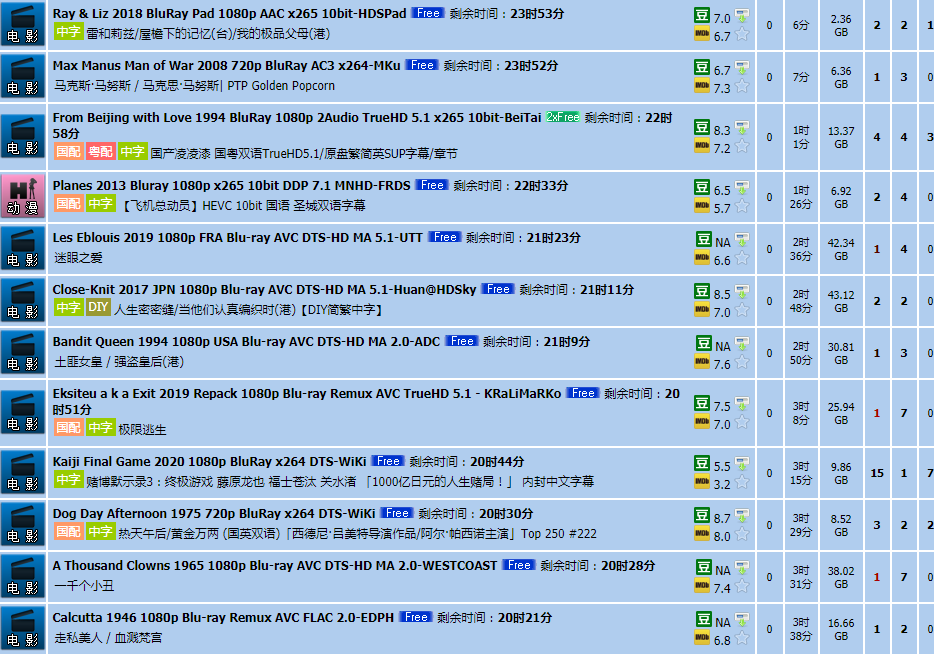This screenshot has height=654, width=934.
Task: Click the 43.12 GB size cell
Action: click(841, 301)
